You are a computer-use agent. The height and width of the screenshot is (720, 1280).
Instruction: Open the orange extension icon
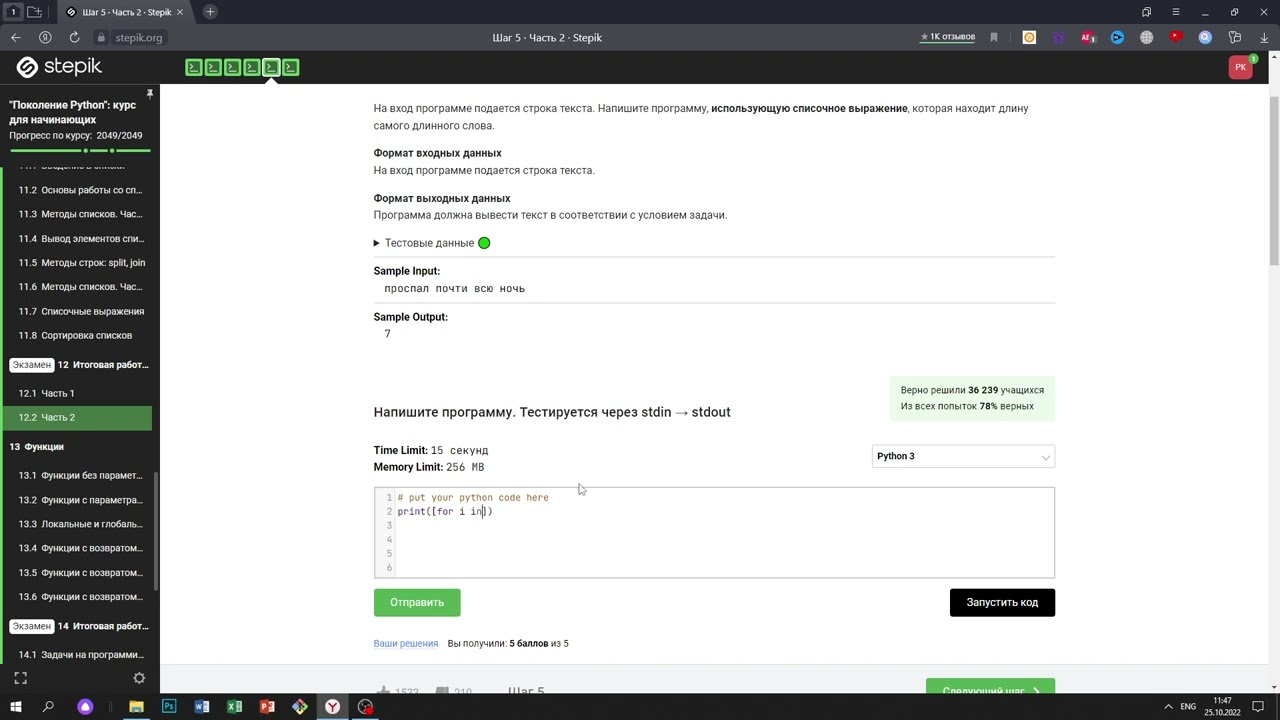tap(1029, 37)
